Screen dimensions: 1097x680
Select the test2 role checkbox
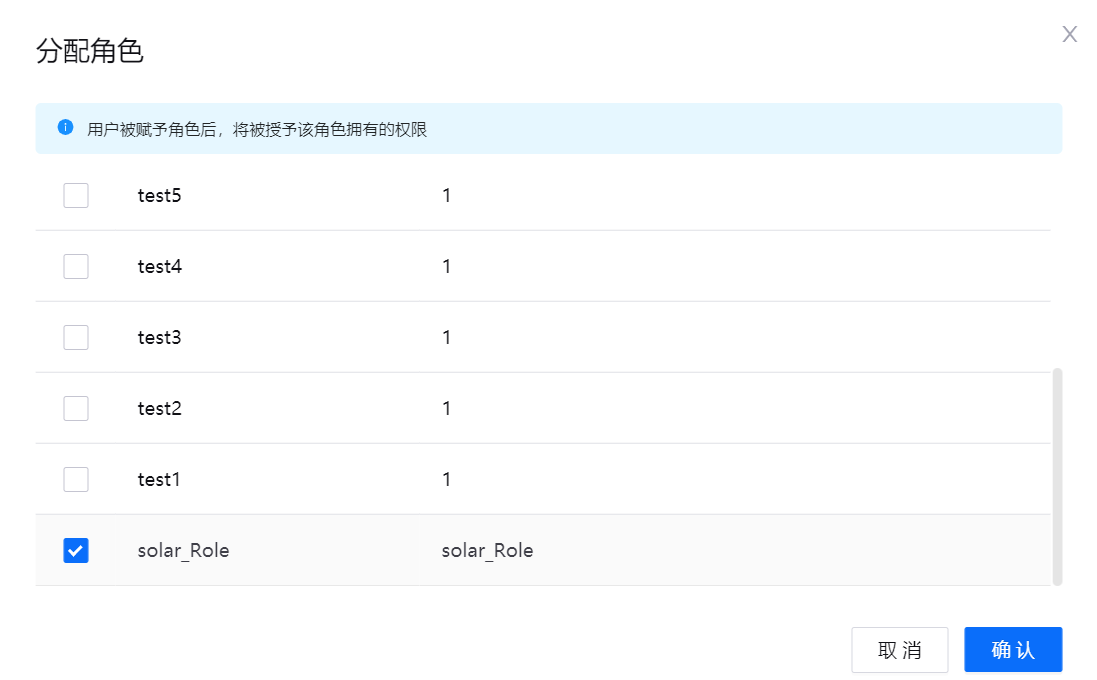click(x=76, y=408)
